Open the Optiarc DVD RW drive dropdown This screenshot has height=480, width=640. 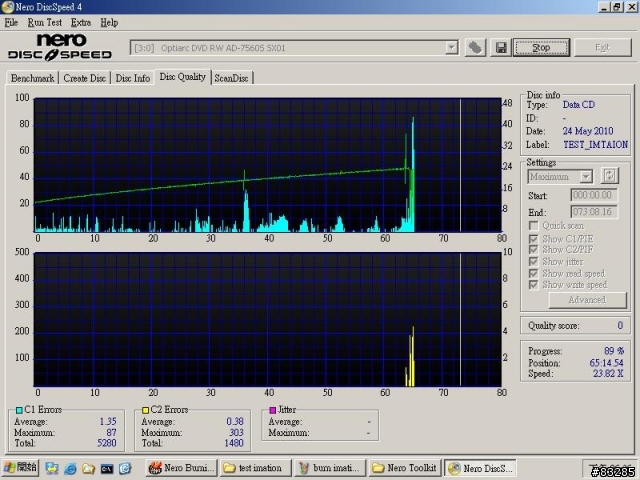452,47
